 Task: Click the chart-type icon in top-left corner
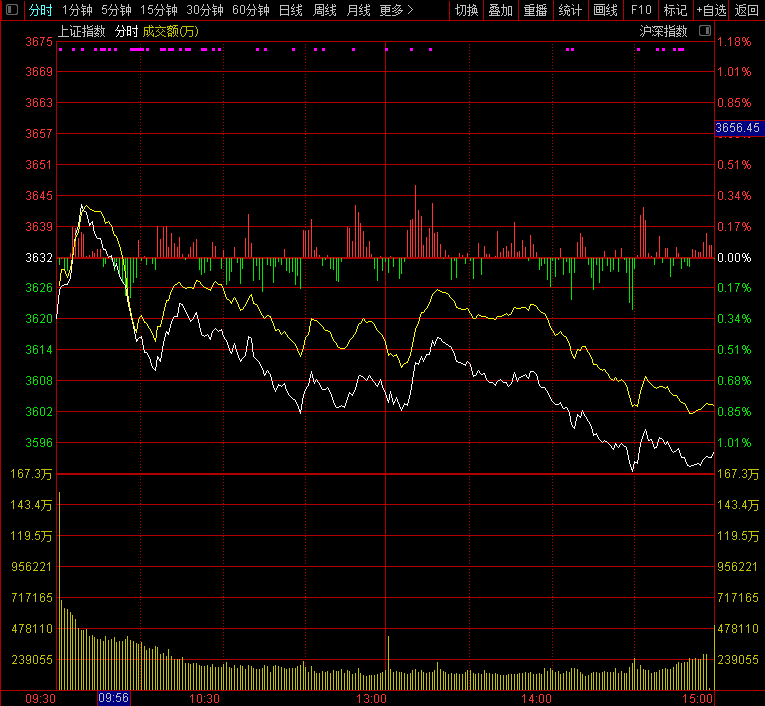[x=12, y=11]
